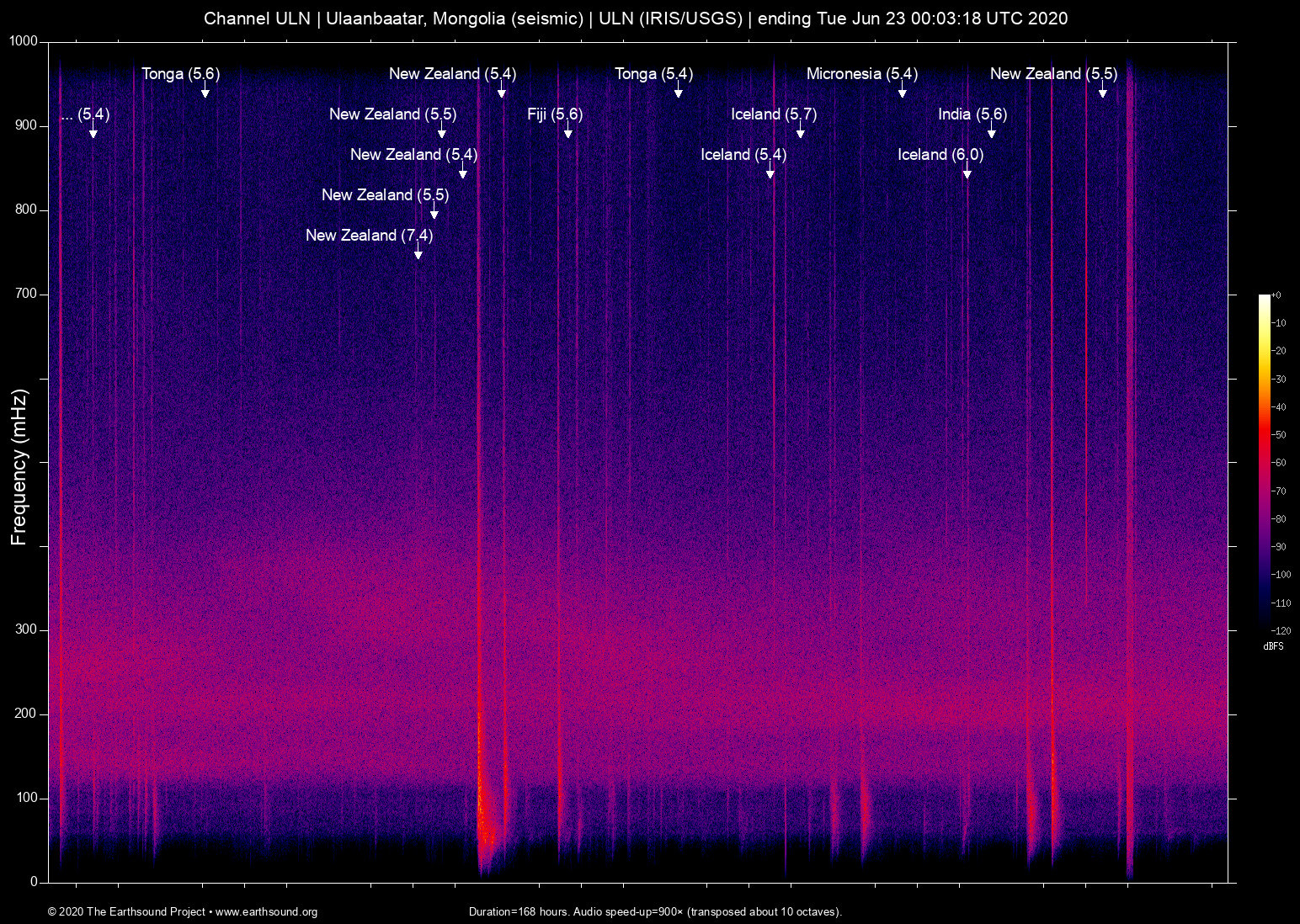Click the Iceland (5.4) earthquake annotation

coord(743,155)
